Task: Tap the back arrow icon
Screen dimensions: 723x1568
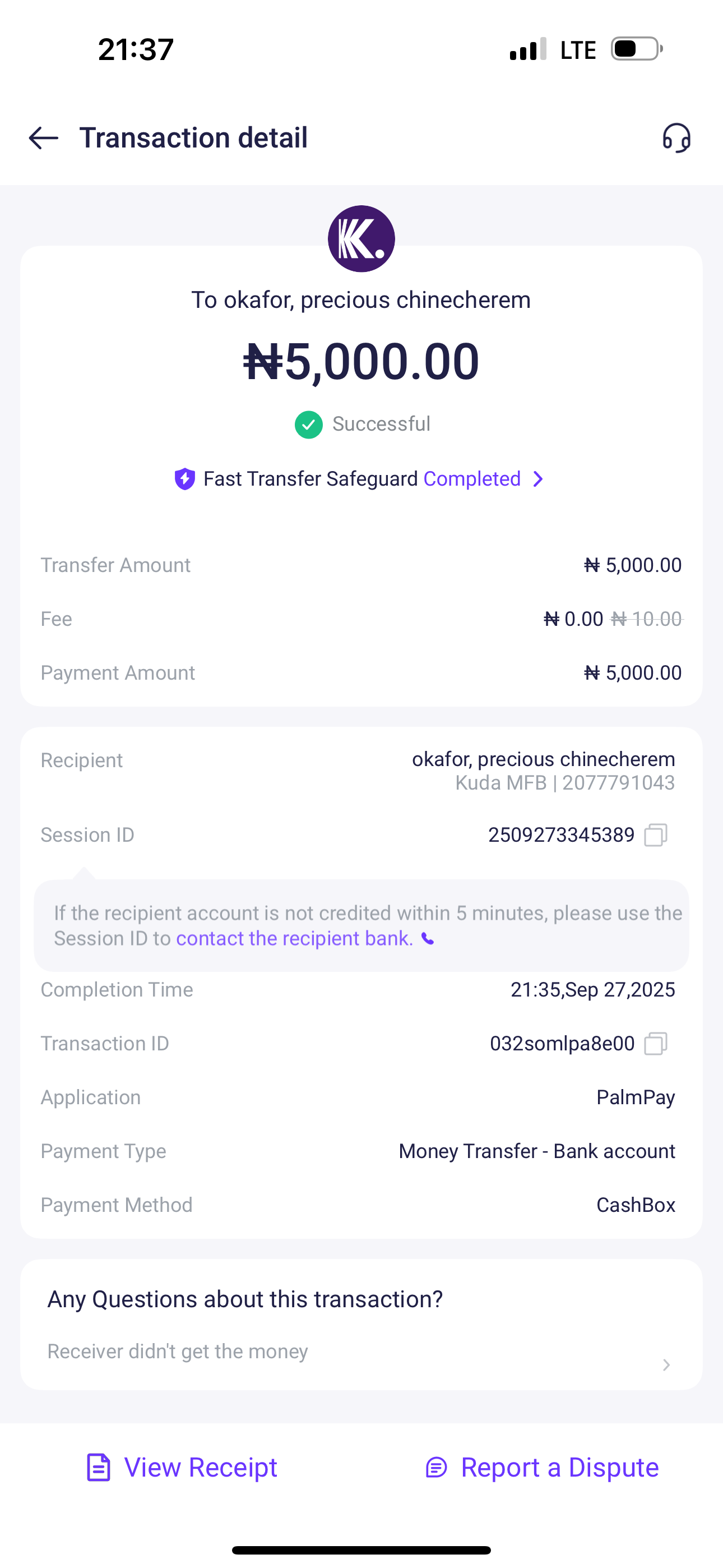Action: click(43, 138)
